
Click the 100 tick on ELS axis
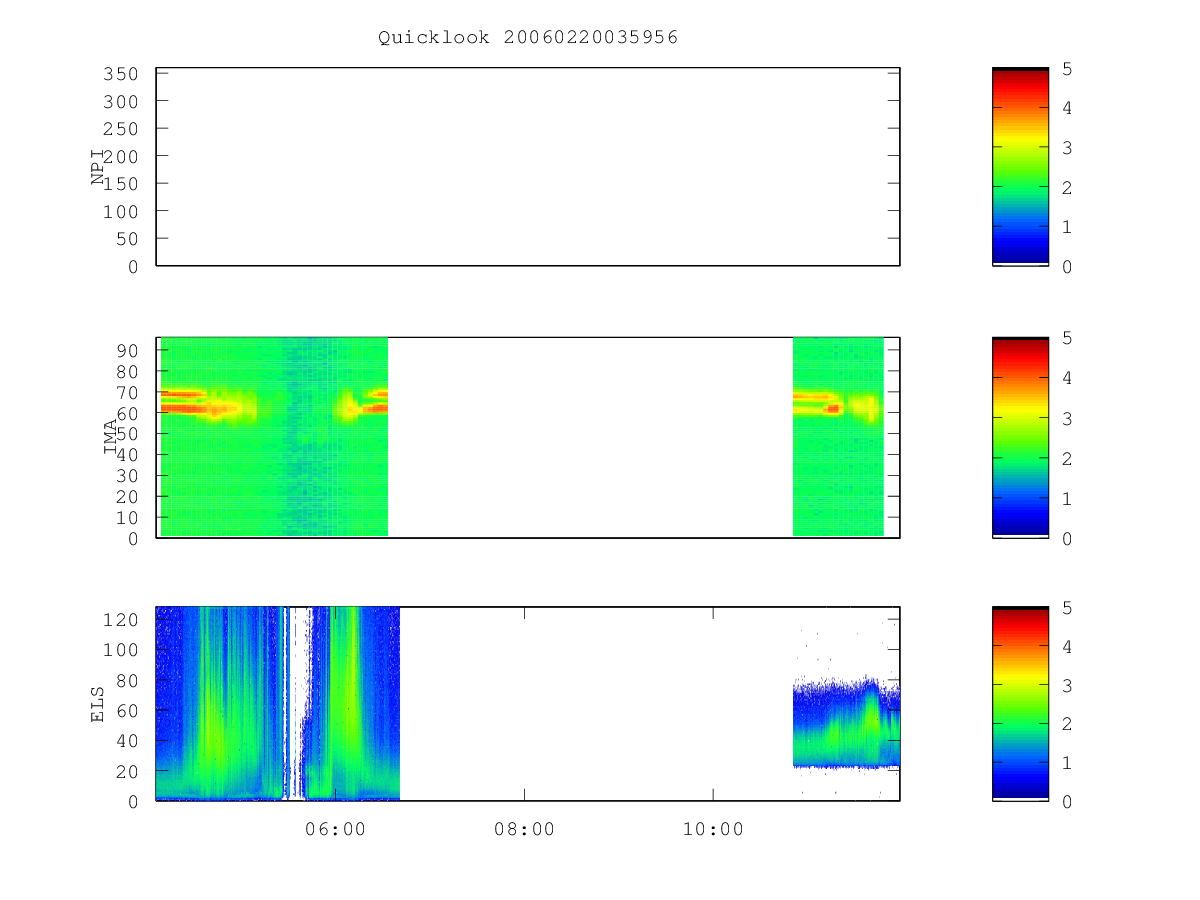(120, 650)
